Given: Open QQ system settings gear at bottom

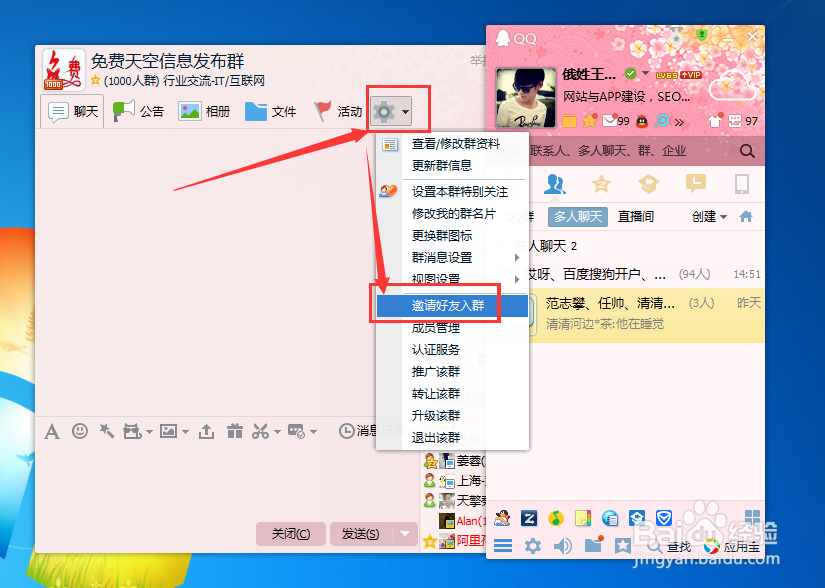Looking at the screenshot, I should [532, 546].
